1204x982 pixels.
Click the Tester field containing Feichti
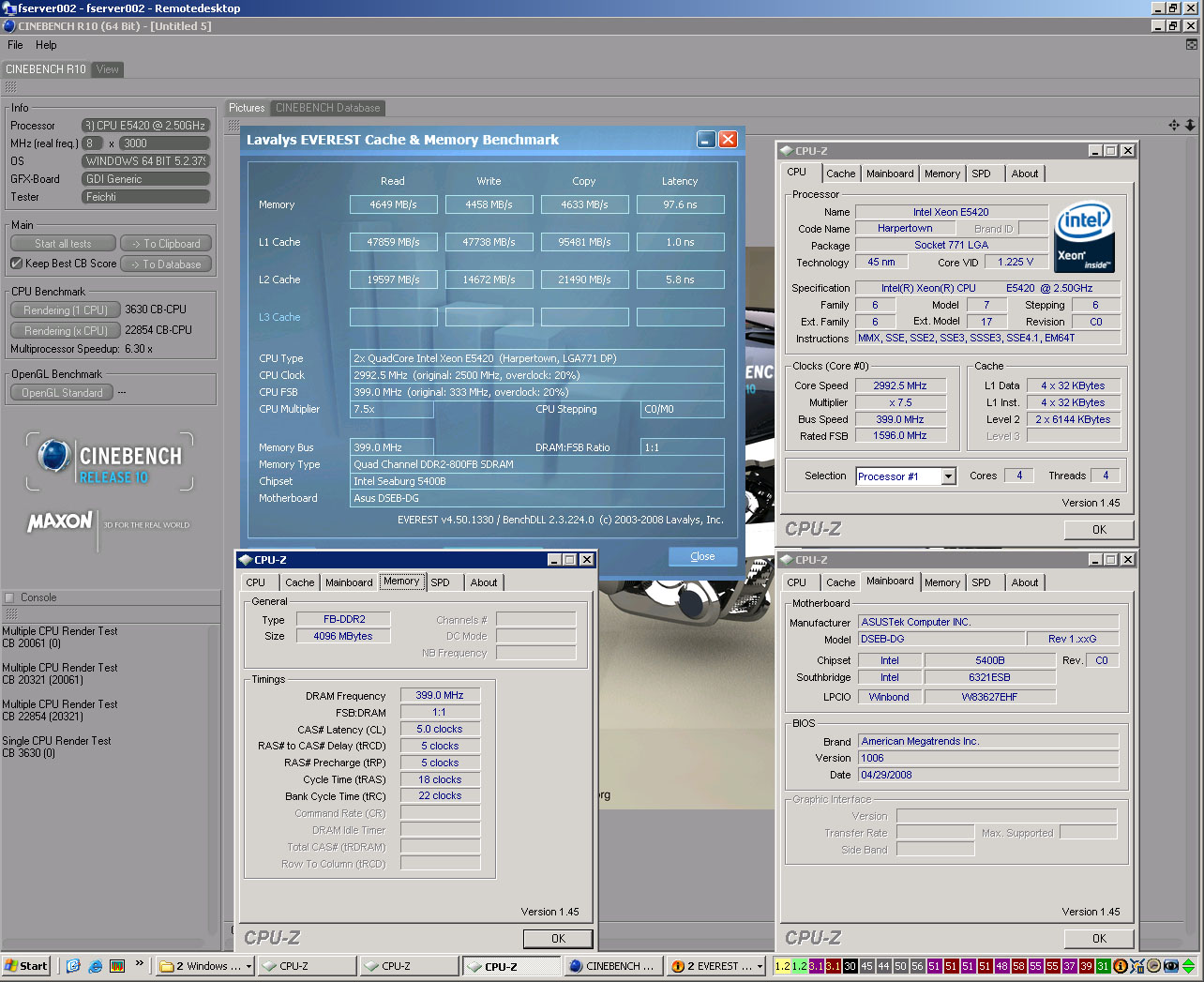pyautogui.click(x=145, y=197)
